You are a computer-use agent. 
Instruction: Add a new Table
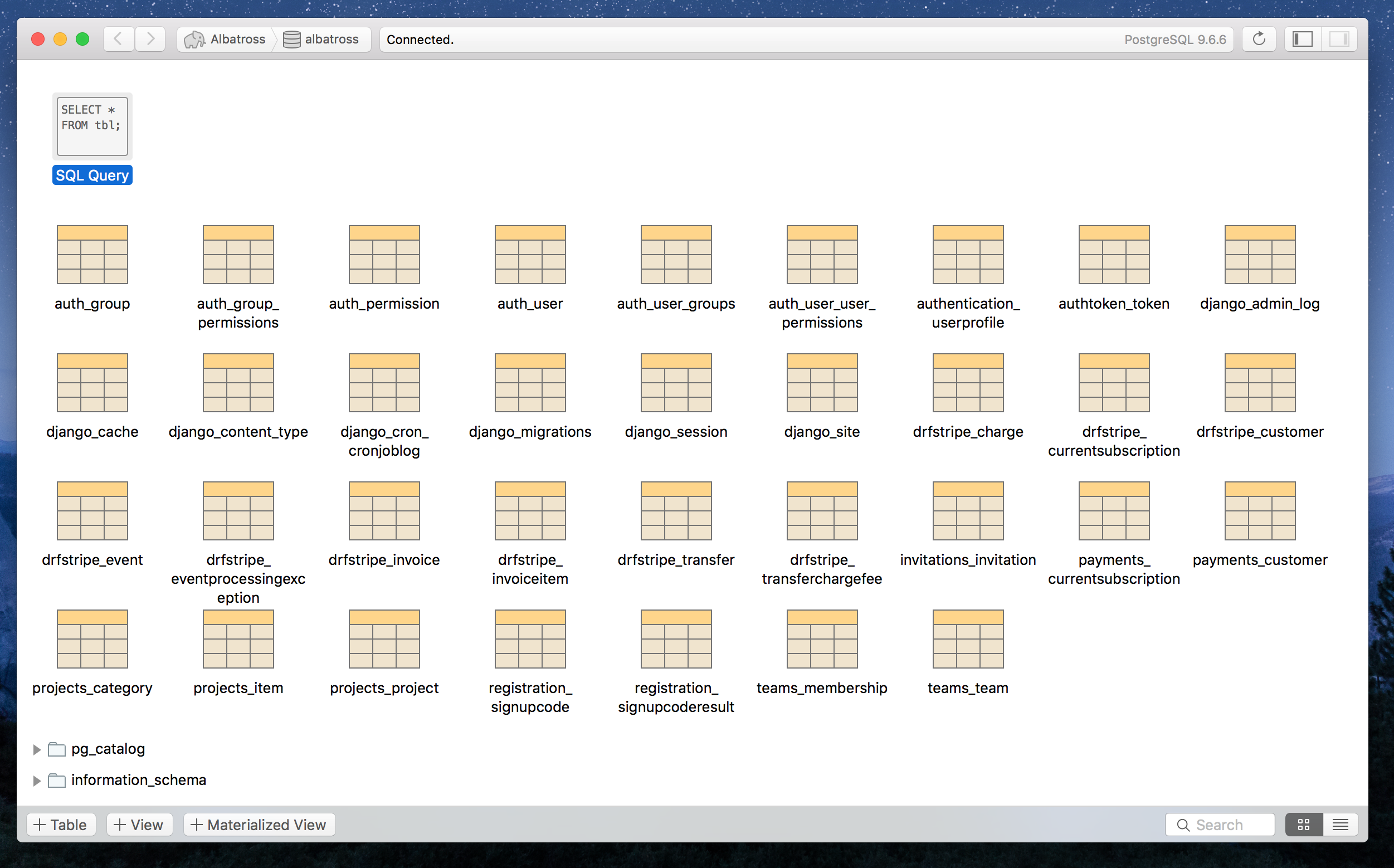click(x=61, y=825)
